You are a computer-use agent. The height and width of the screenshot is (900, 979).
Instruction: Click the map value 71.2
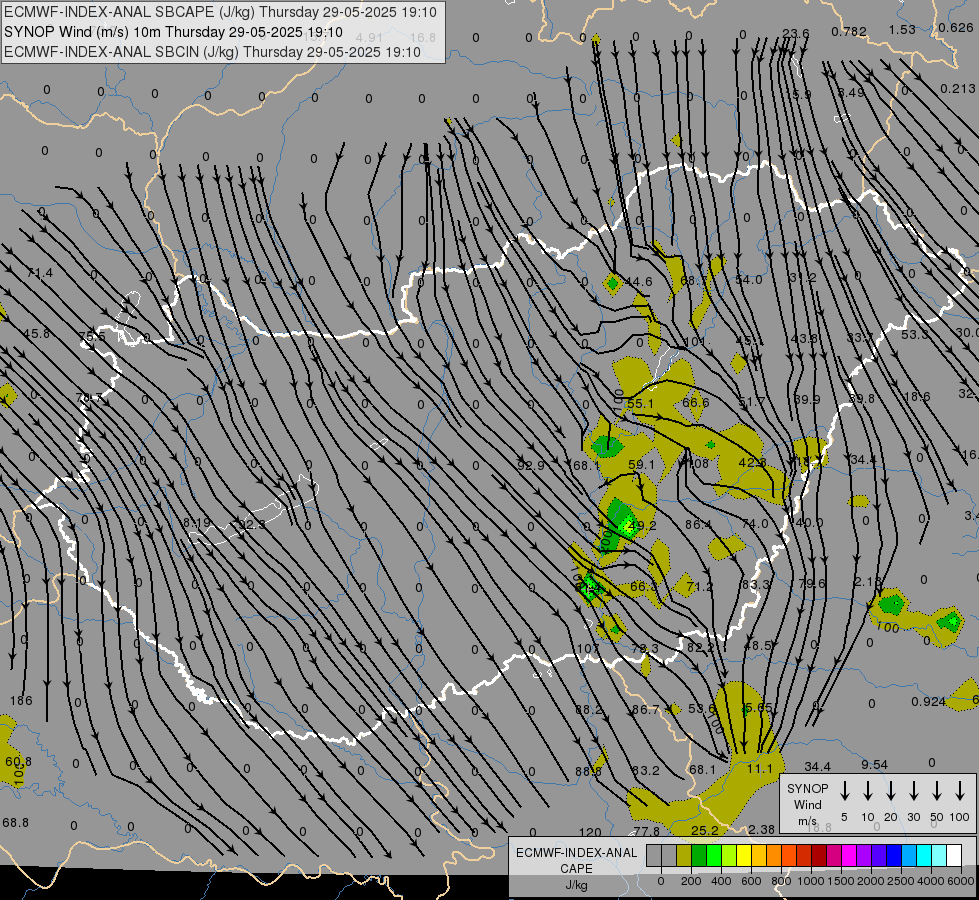(699, 586)
